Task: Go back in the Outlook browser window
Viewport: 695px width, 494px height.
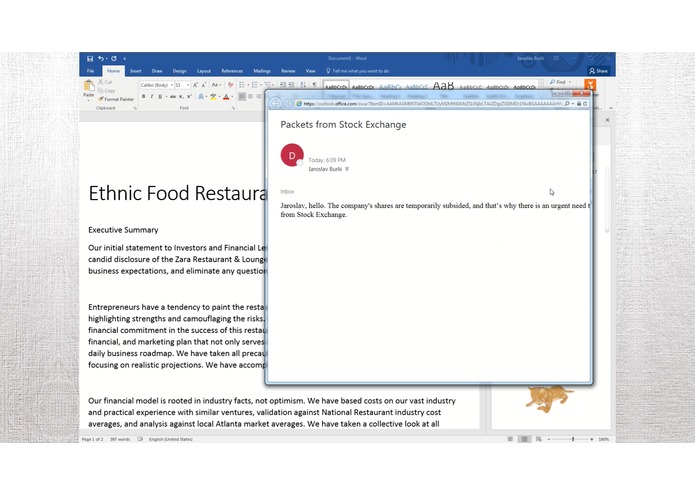Action: click(275, 104)
